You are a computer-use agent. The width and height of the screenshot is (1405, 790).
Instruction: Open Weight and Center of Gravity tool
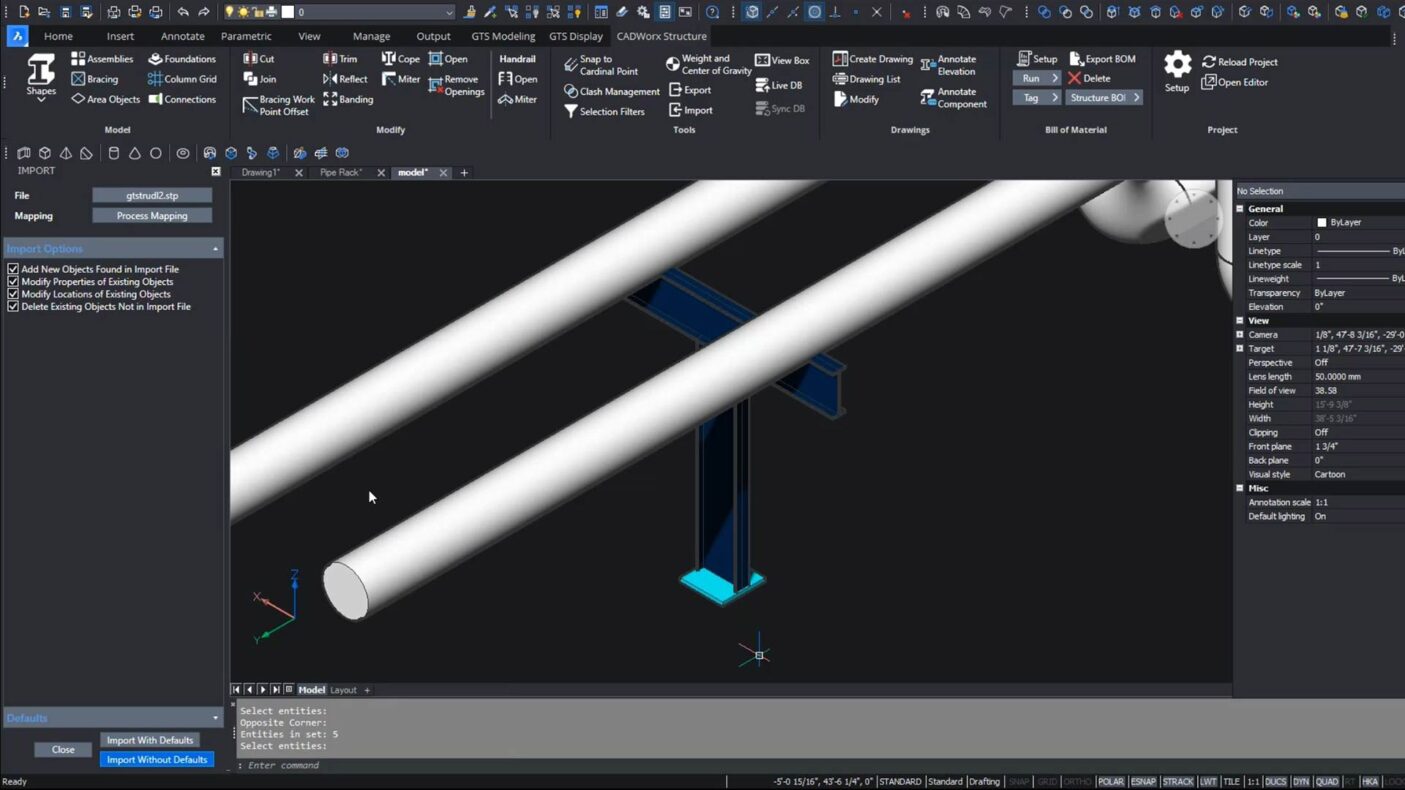click(673, 64)
